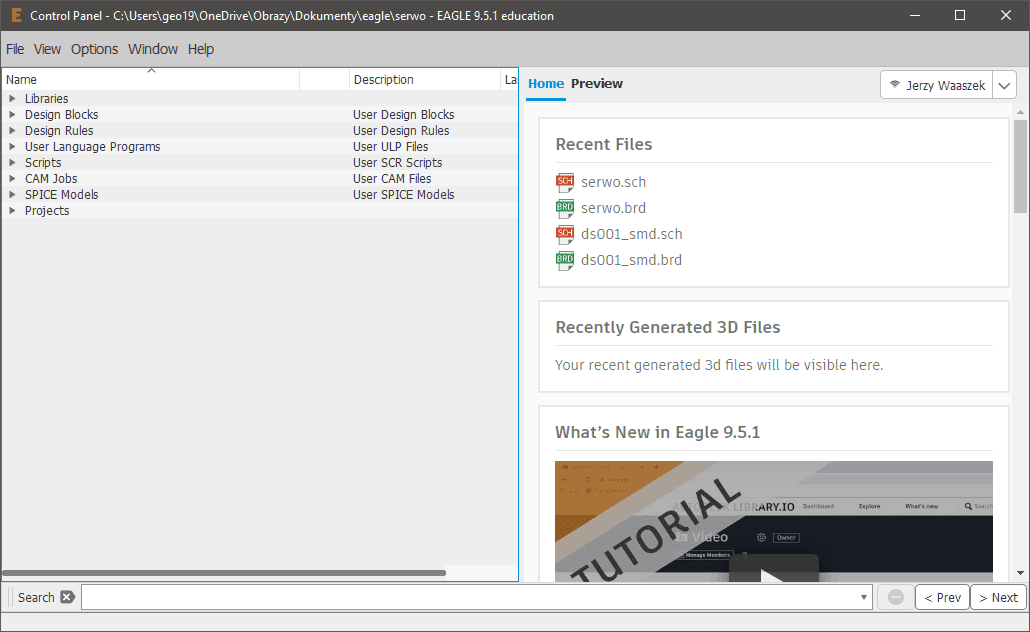Click the SCH icon next to ds001_smd.sch
This screenshot has height=632, width=1030.
pyautogui.click(x=565, y=234)
